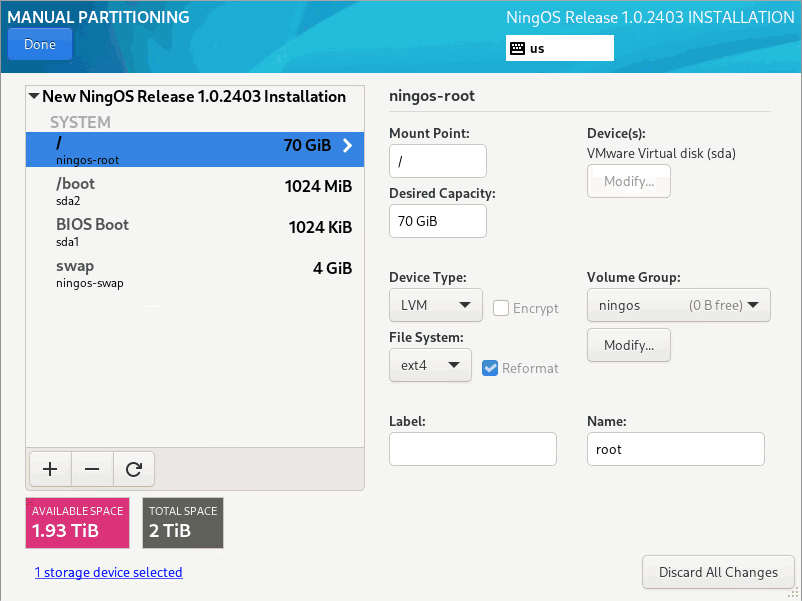Click the TOTAL SPACE 2 TiB box
The width and height of the screenshot is (802, 601).
coord(183,523)
